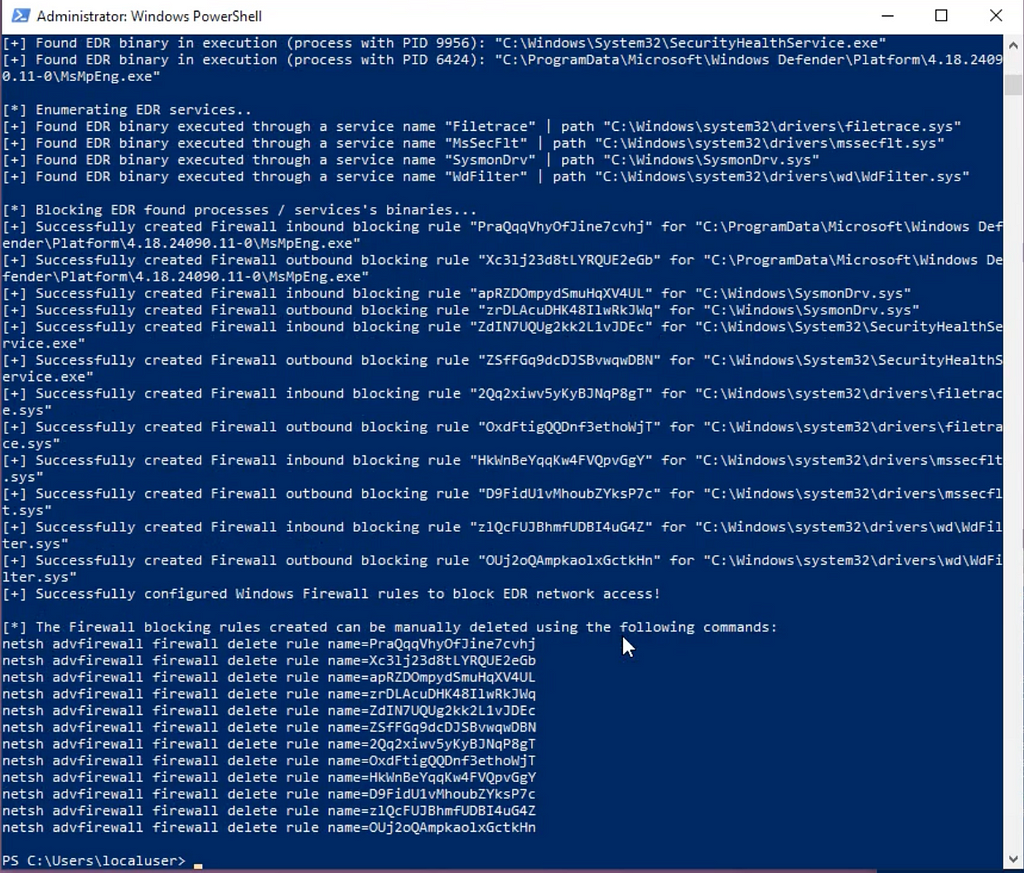Click netsh delete command for name=ZSfFGq9dcDJSBvwqwDBN
Image resolution: width=1024 pixels, height=873 pixels.
pos(269,727)
